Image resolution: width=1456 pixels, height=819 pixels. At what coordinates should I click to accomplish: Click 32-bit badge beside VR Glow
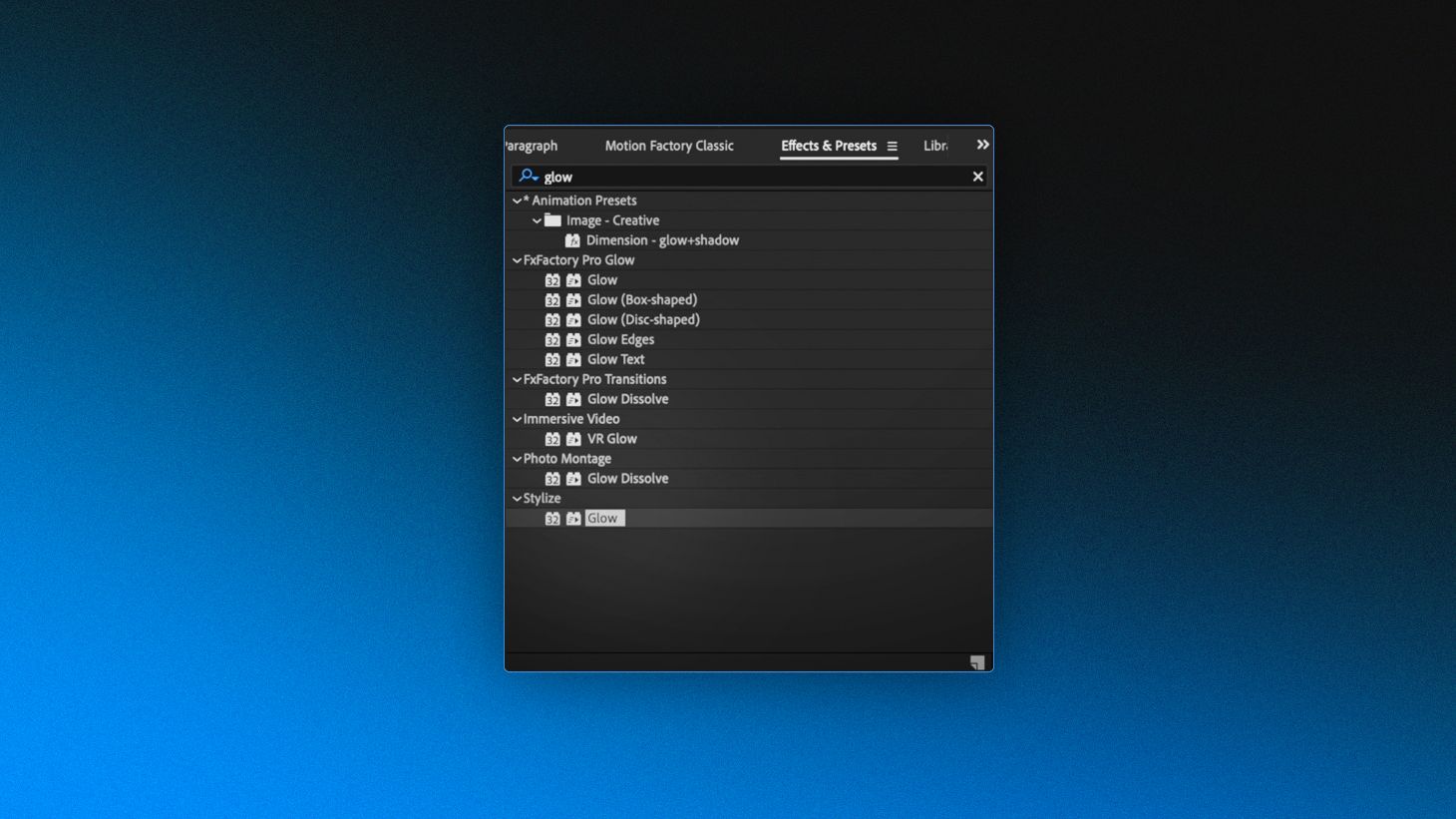(x=552, y=439)
